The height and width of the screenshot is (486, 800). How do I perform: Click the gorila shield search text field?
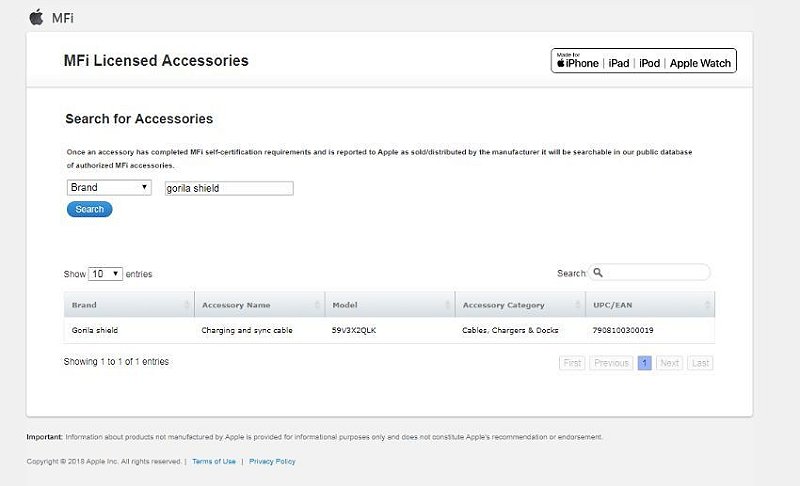(x=229, y=188)
